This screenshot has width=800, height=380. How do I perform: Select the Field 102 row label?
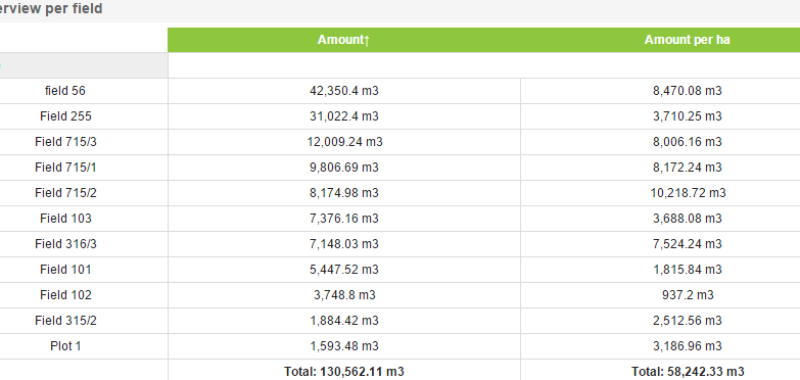(65, 295)
